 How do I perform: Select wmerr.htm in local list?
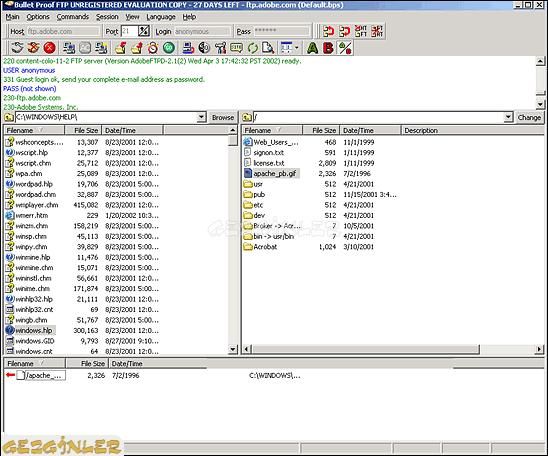click(27, 215)
